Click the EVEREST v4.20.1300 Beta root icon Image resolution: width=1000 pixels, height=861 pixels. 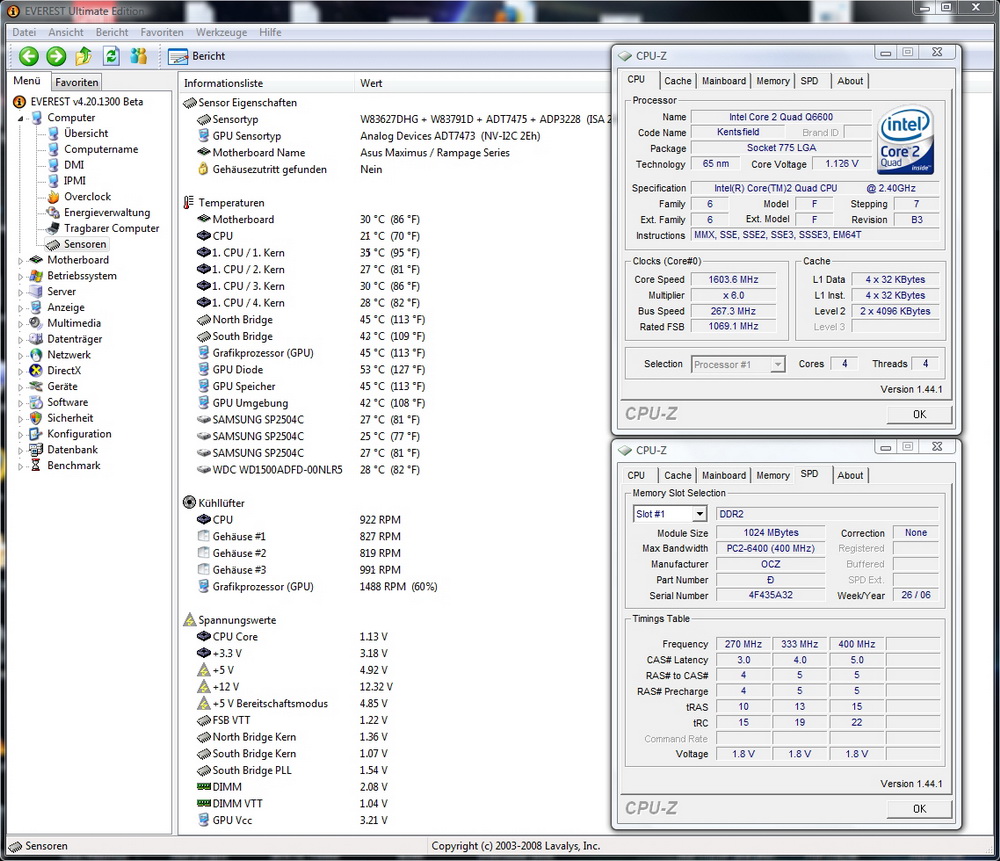pos(20,101)
